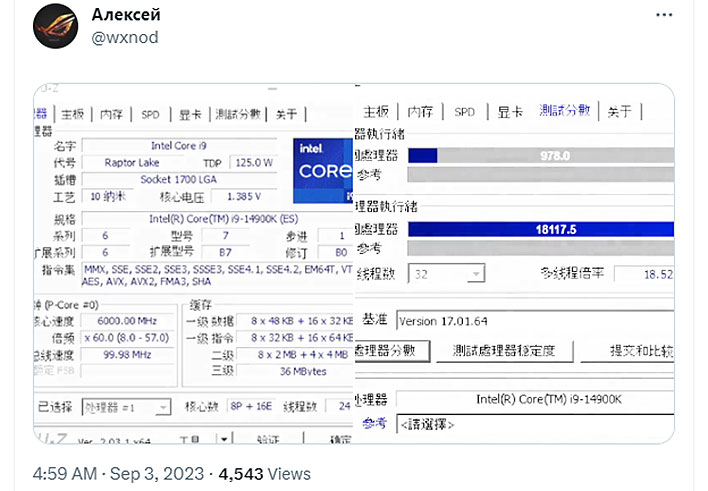Click the 提交和比较 submit button
Image resolution: width=708 pixels, height=491 pixels.
coord(627,351)
